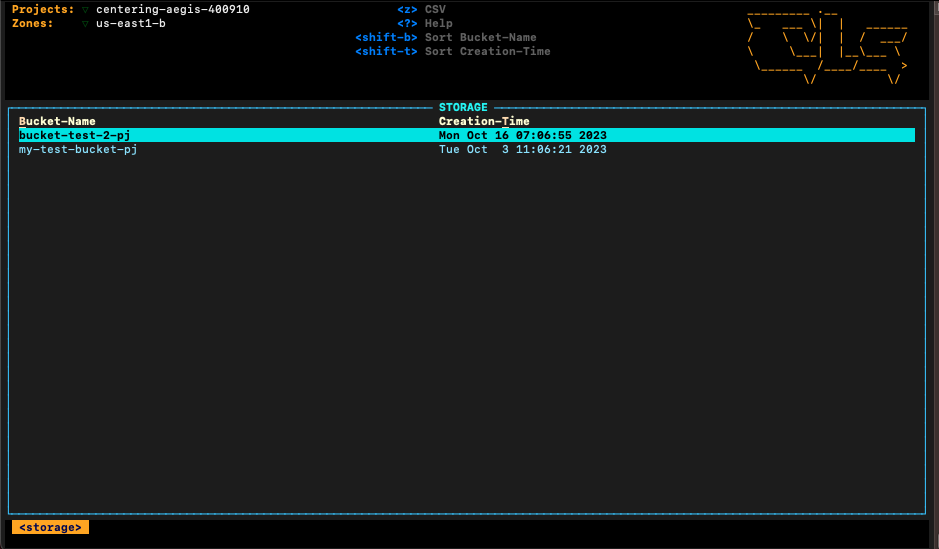This screenshot has width=939, height=549.
Task: Open the Help menu entry
Action: pyautogui.click(x=438, y=23)
